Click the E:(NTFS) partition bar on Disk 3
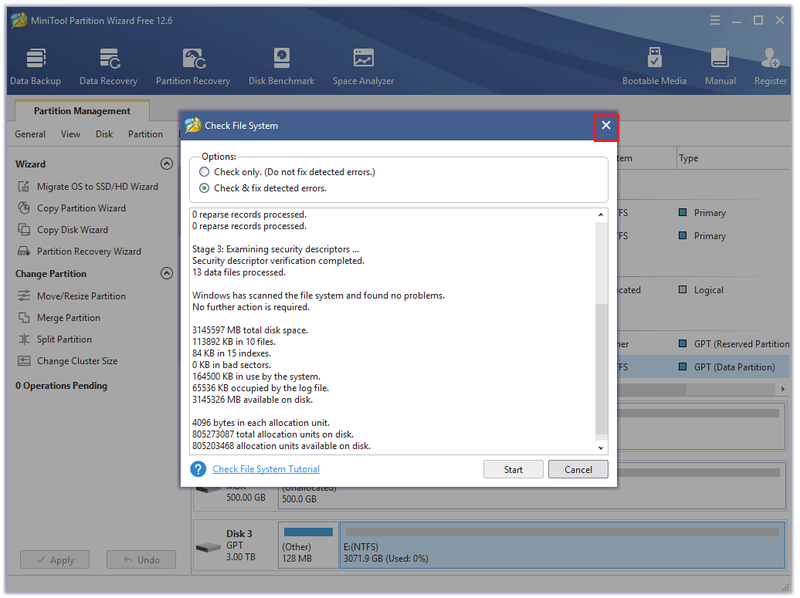This screenshot has height=598, width=800. [562, 545]
